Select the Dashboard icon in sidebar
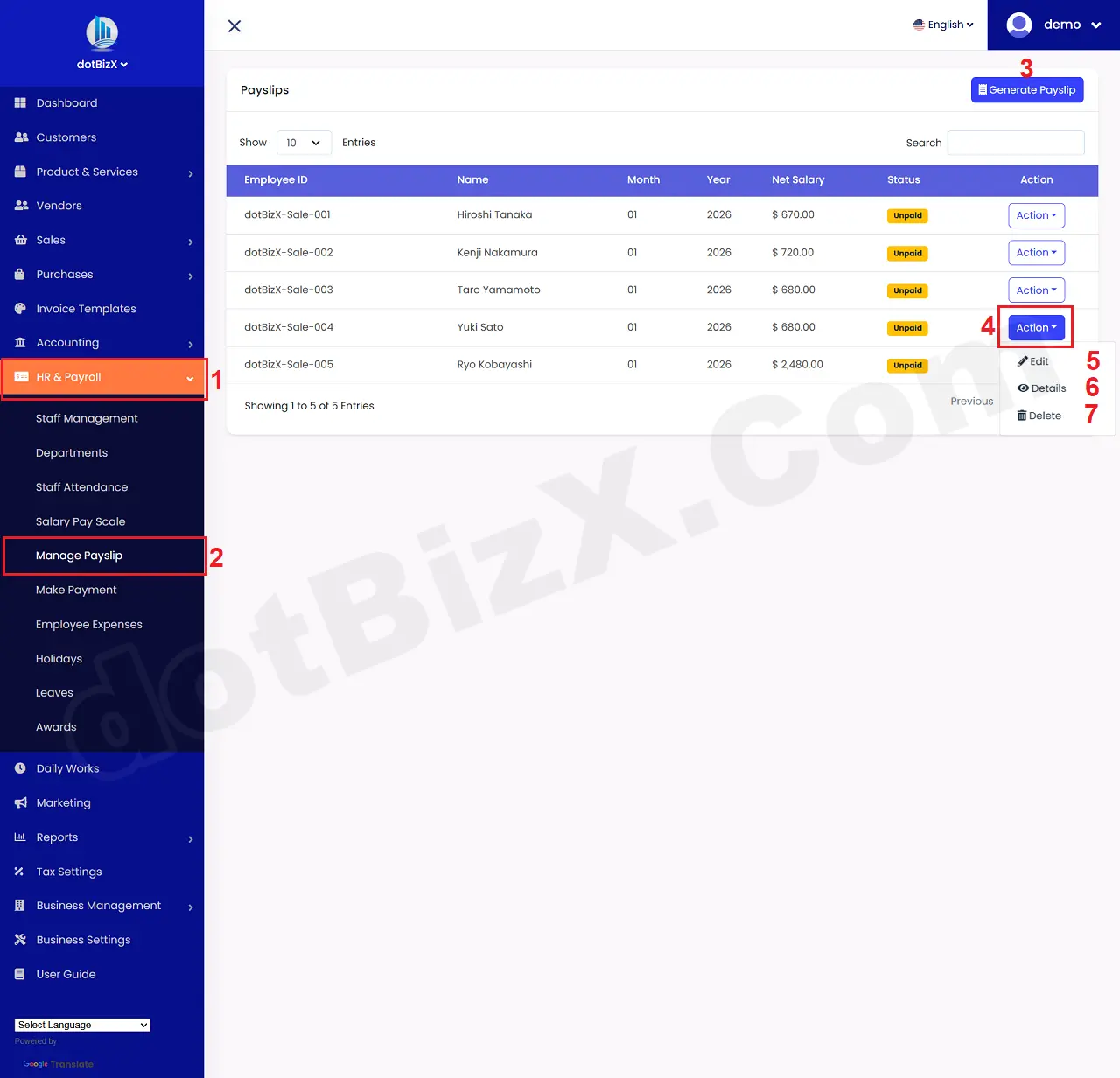Screen dimensions: 1120x1078 pos(20,102)
